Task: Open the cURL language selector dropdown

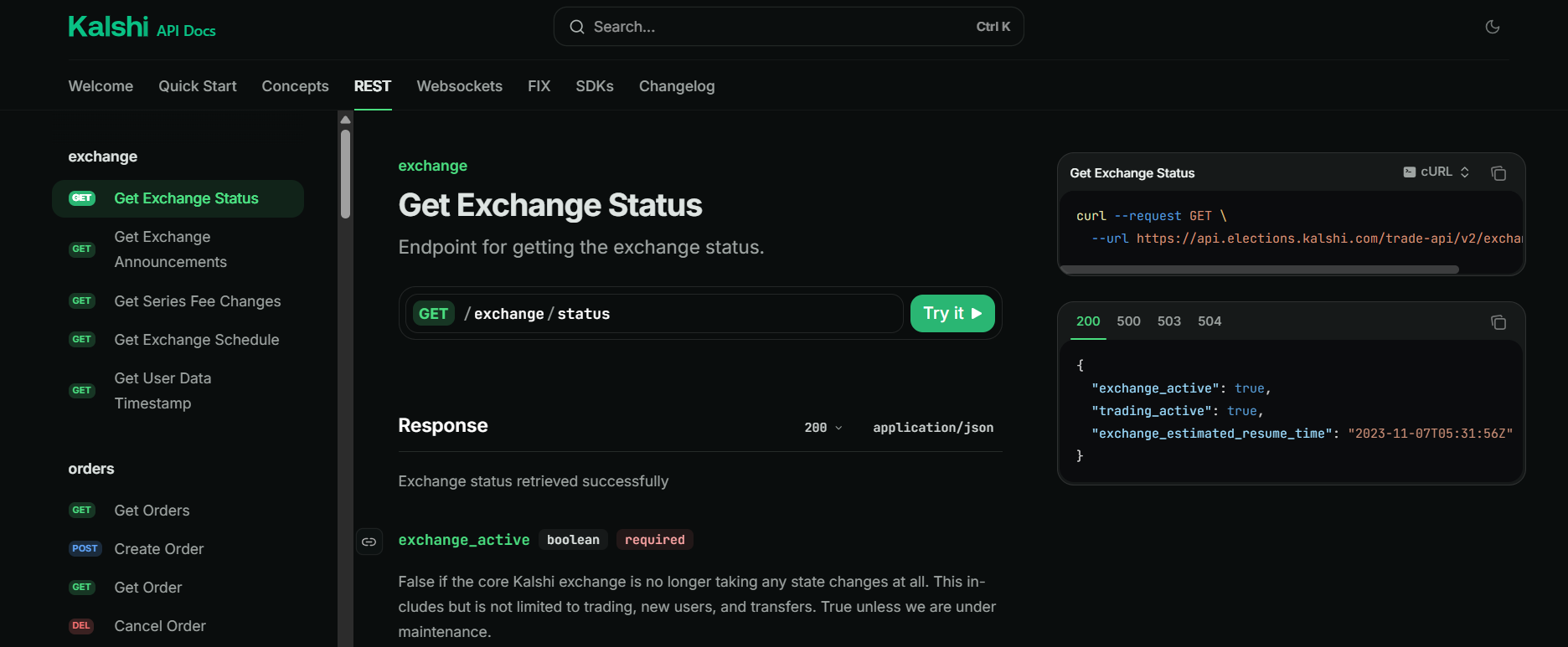Action: (1436, 172)
